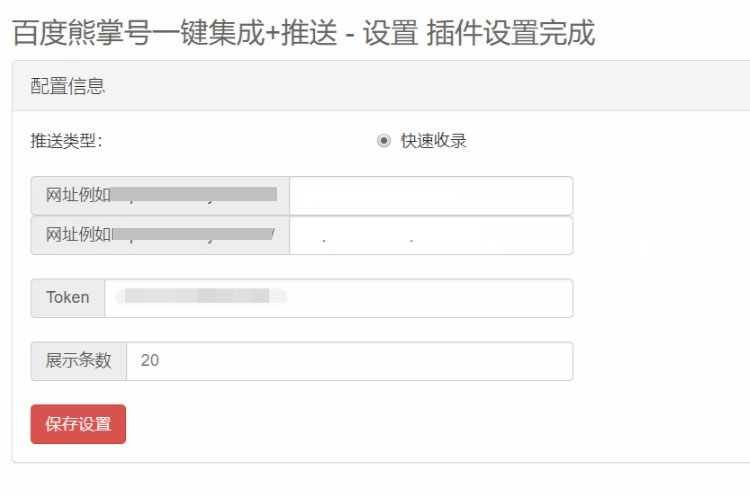This screenshot has height=495, width=750.
Task: Click the blurred example URL in first row
Action: (194, 194)
